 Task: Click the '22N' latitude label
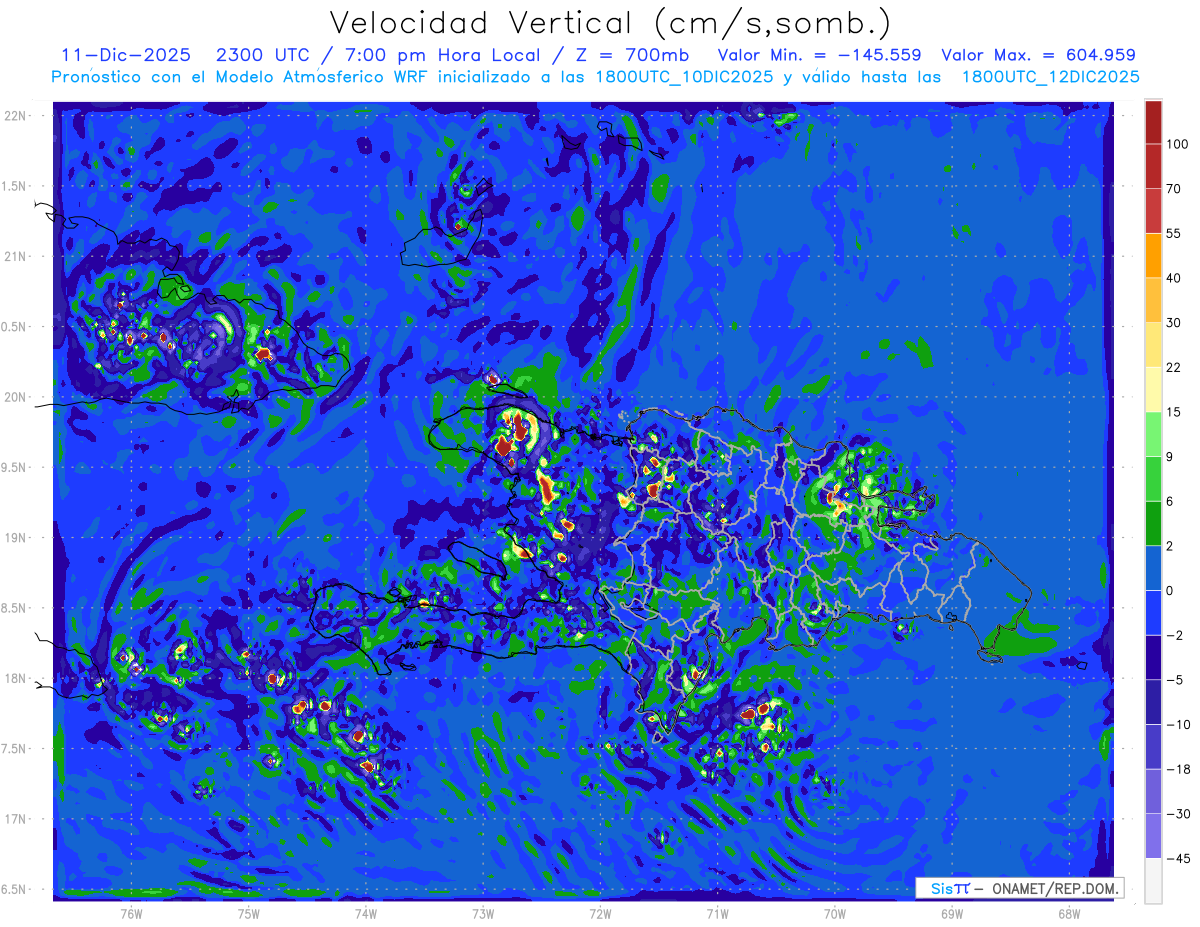click(16, 116)
